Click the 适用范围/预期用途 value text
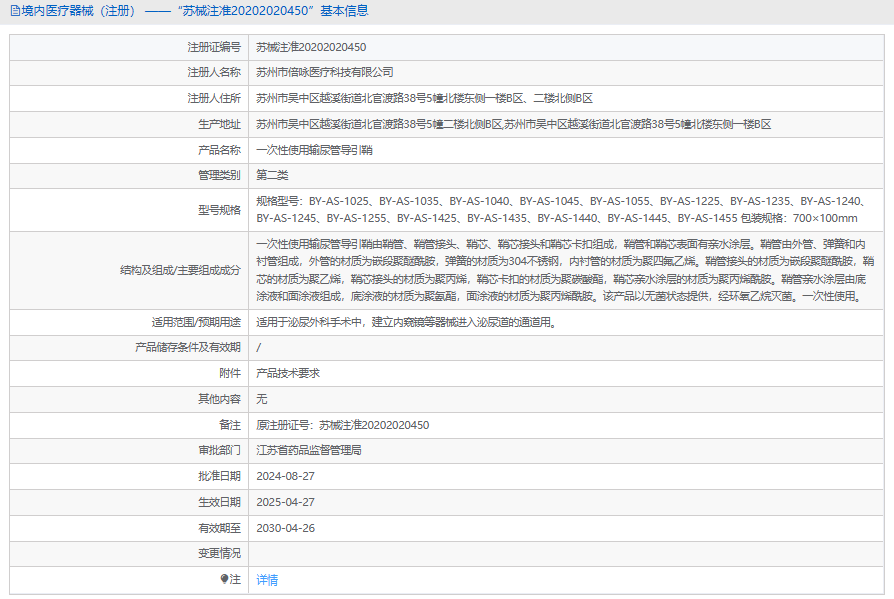This screenshot has width=894, height=599. tap(405, 322)
